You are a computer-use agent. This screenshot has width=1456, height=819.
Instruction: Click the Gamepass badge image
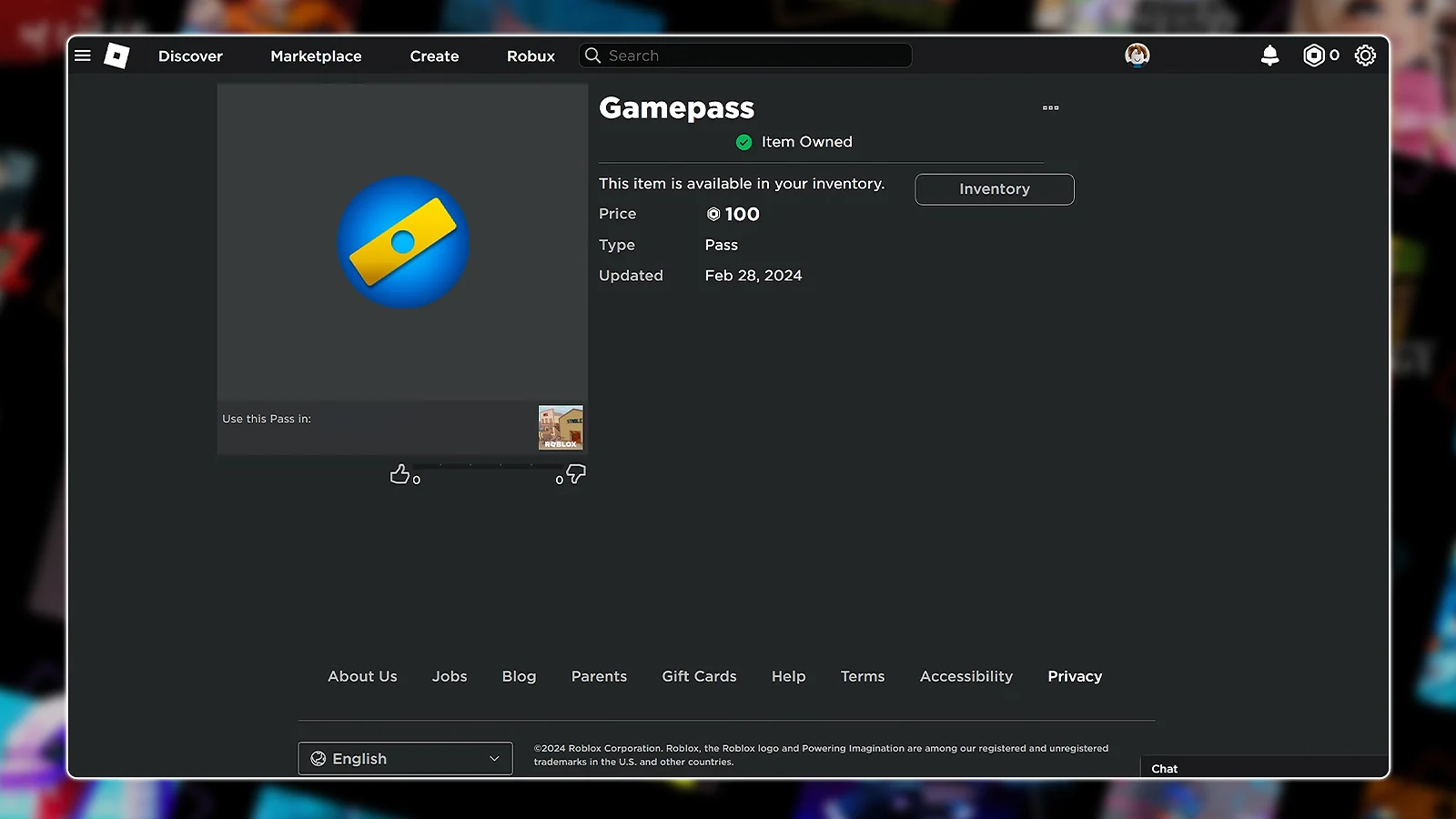tap(403, 242)
